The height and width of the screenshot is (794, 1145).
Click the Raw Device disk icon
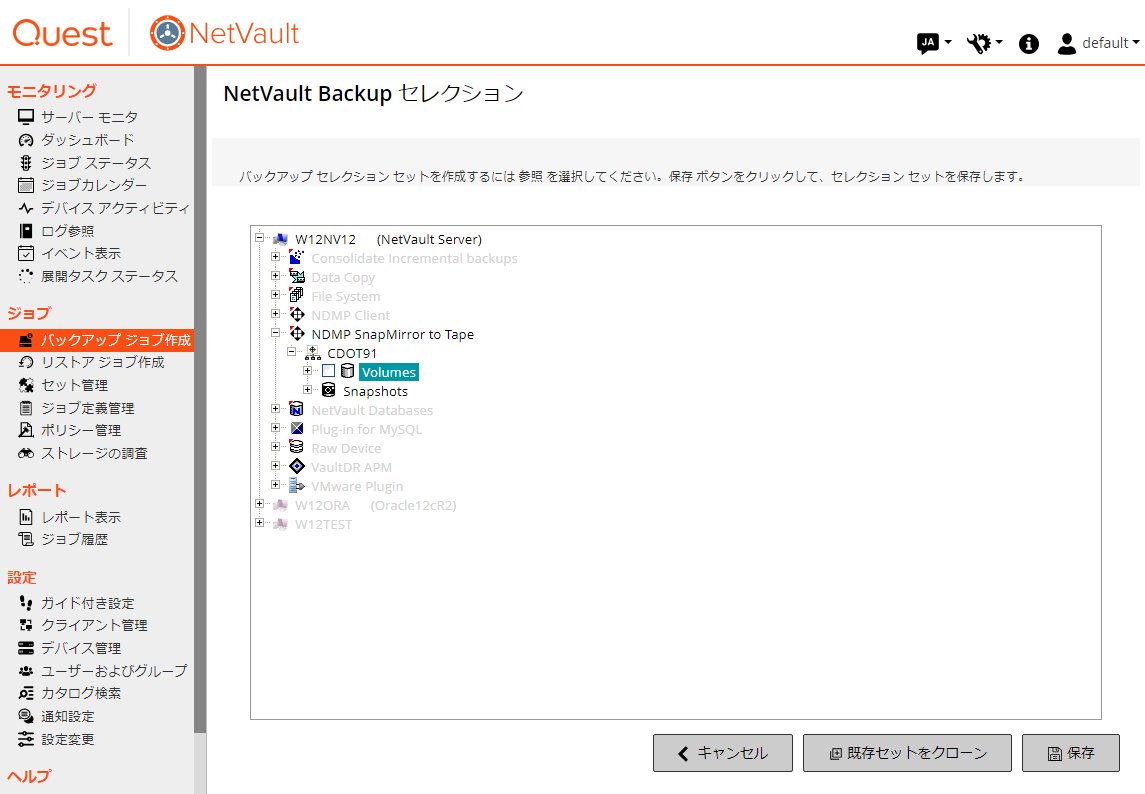click(296, 448)
